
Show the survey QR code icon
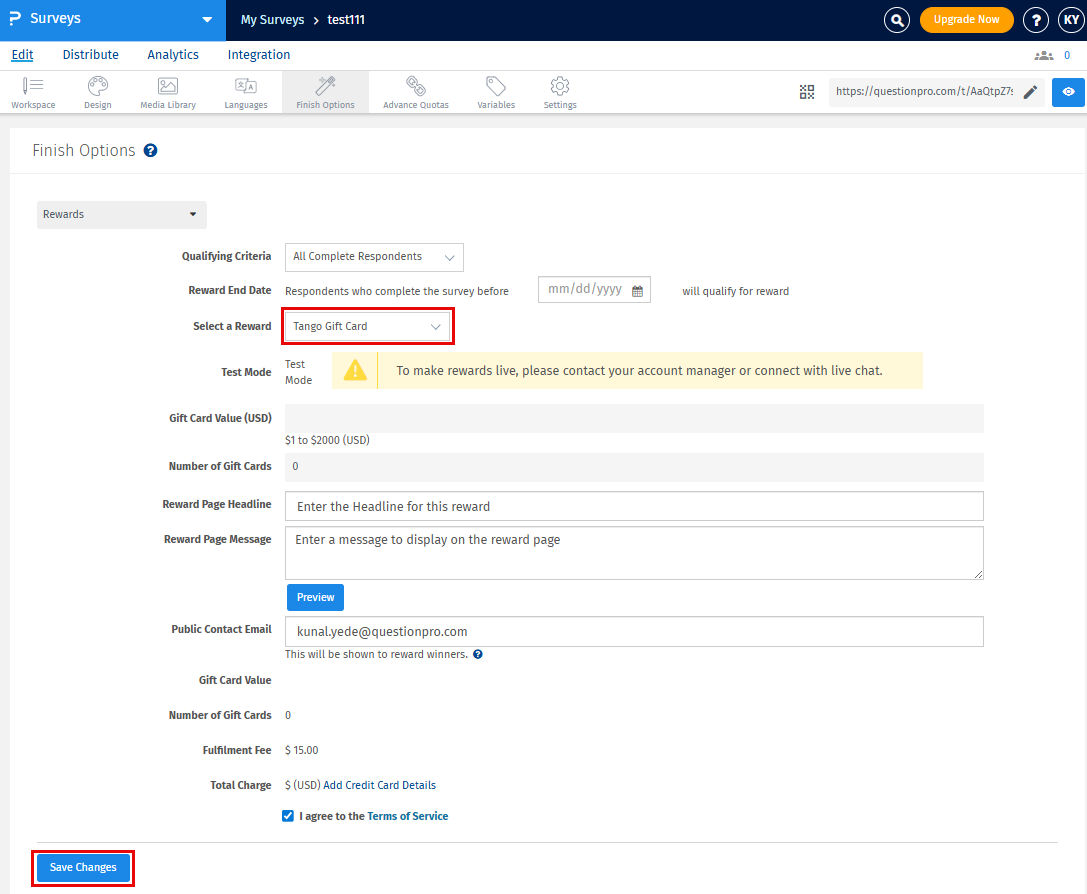tap(807, 92)
